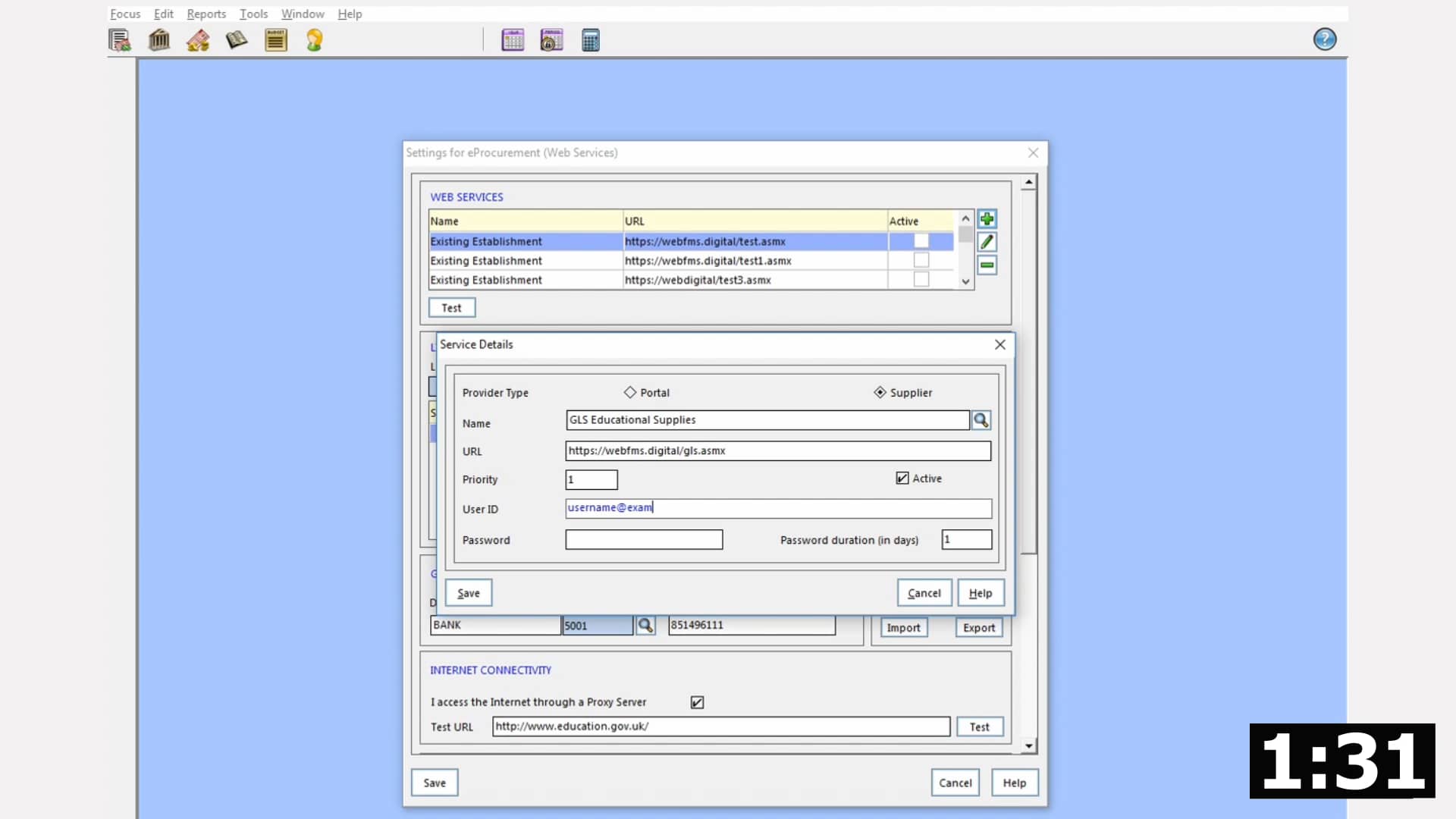Image resolution: width=1456 pixels, height=819 pixels.
Task: Click the lightbulb toolbar icon
Action: 314,40
